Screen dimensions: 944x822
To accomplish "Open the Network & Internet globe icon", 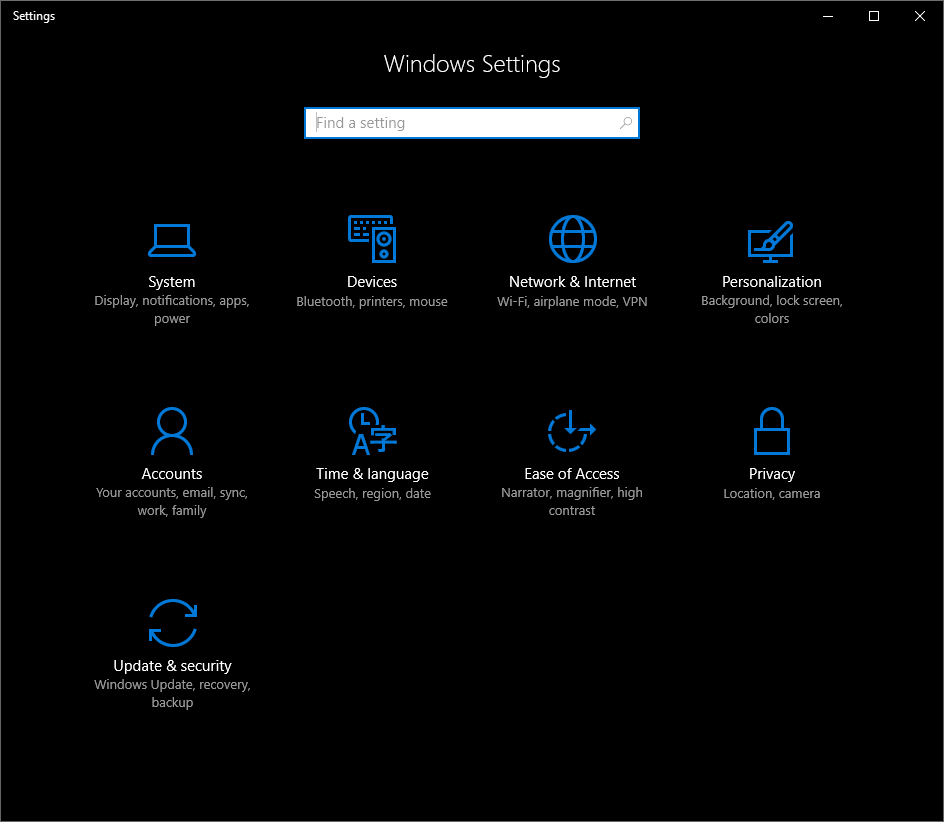I will (573, 239).
